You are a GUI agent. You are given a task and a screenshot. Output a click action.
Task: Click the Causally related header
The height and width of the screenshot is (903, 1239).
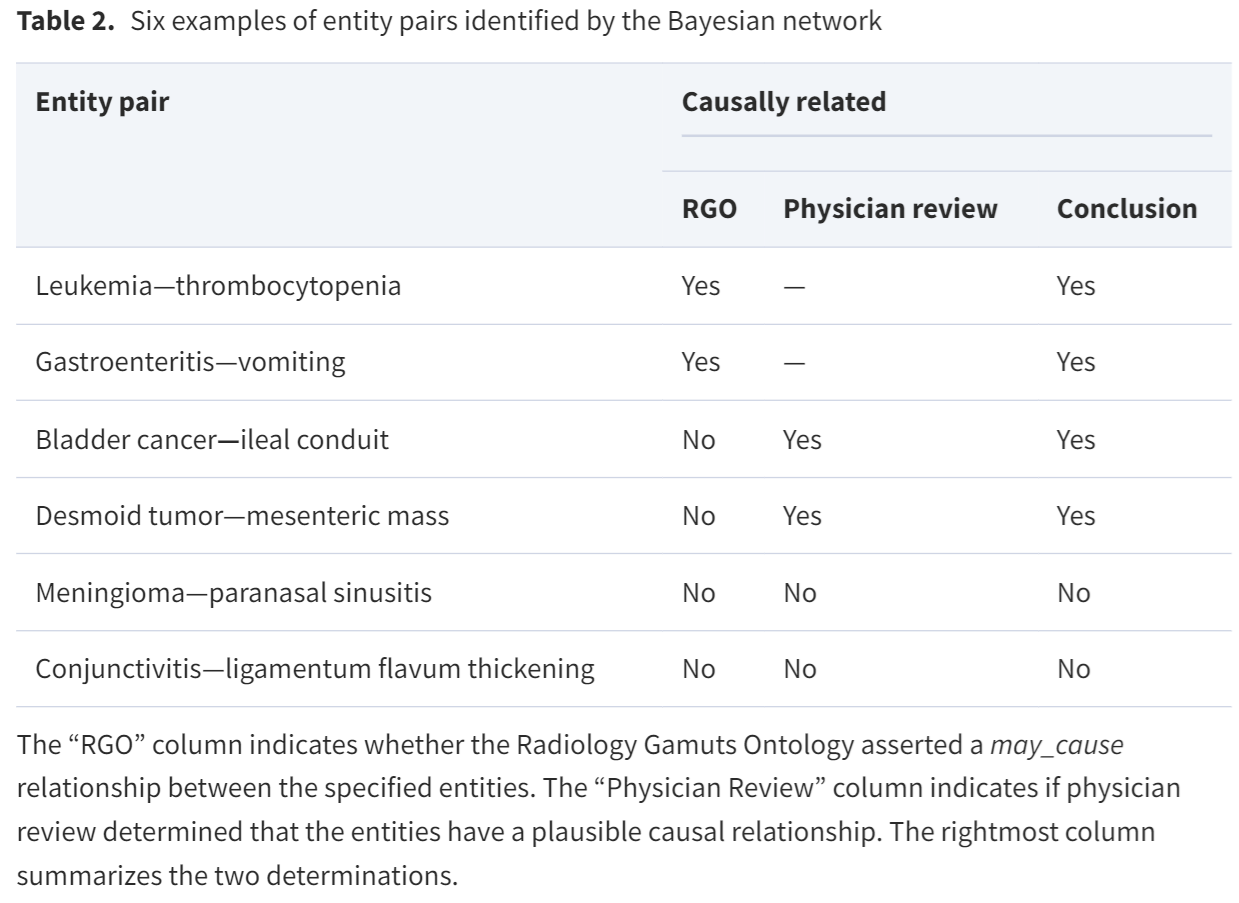[783, 102]
